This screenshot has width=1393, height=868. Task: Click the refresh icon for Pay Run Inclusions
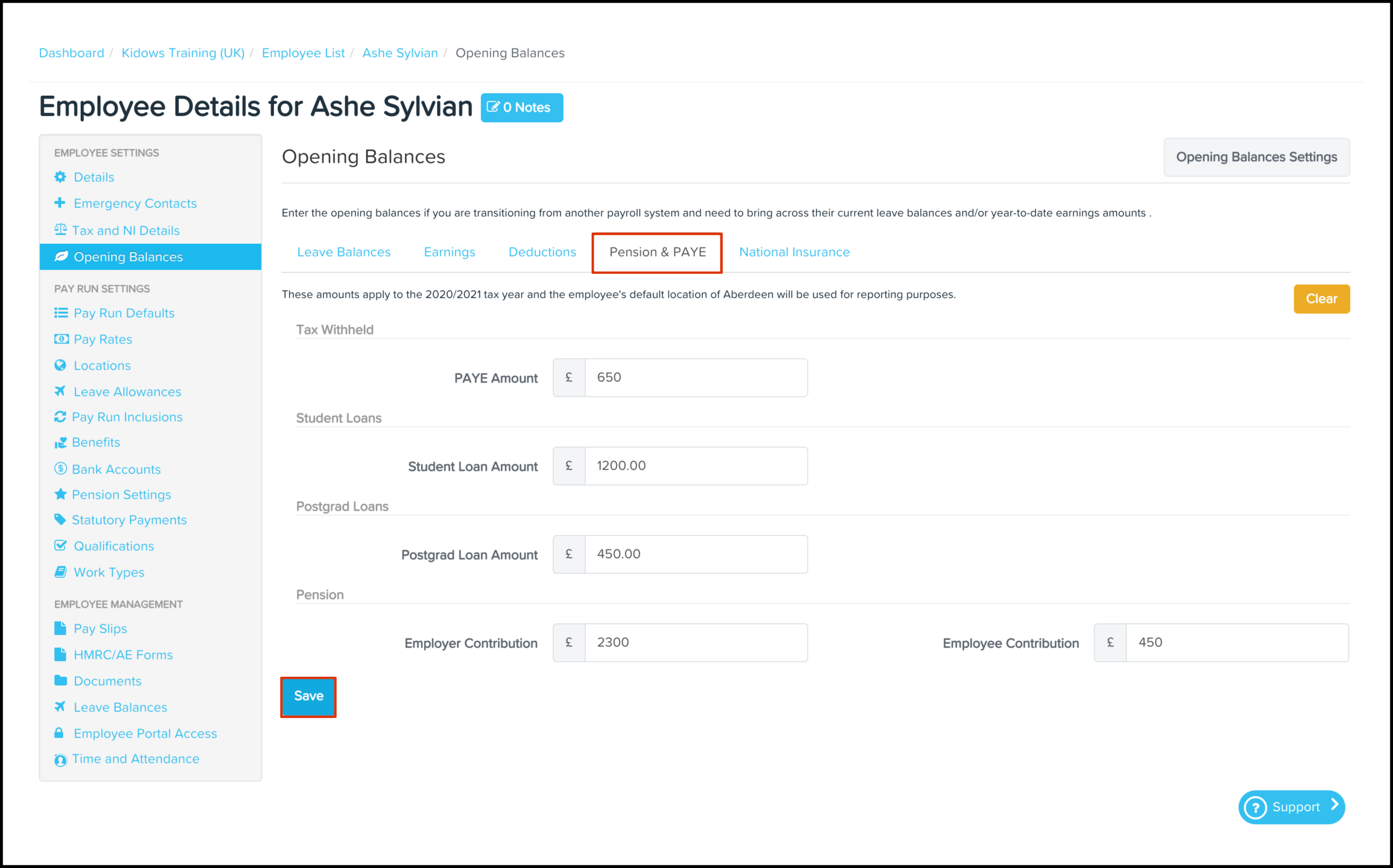coord(60,417)
